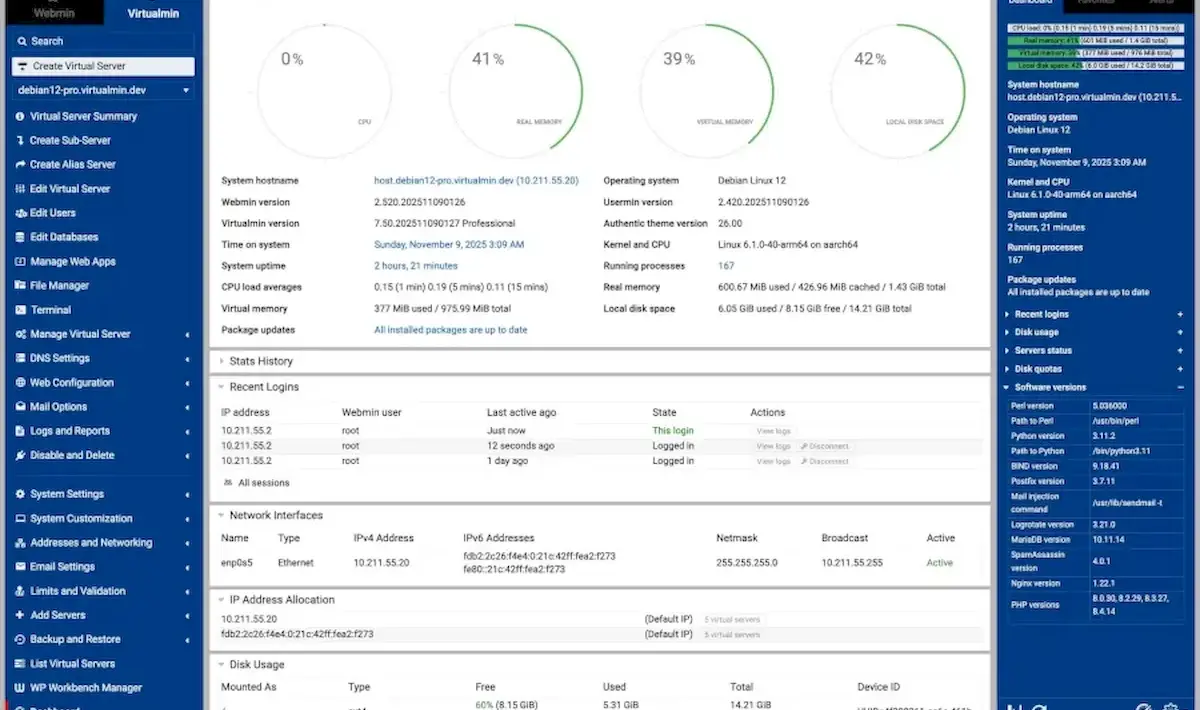Select the Dashboard tab in right panel
1200x710 pixels.
[x=1030, y=4]
